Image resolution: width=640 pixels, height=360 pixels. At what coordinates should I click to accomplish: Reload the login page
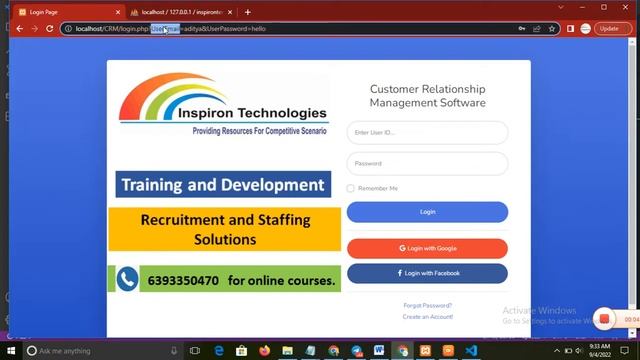click(x=50, y=29)
